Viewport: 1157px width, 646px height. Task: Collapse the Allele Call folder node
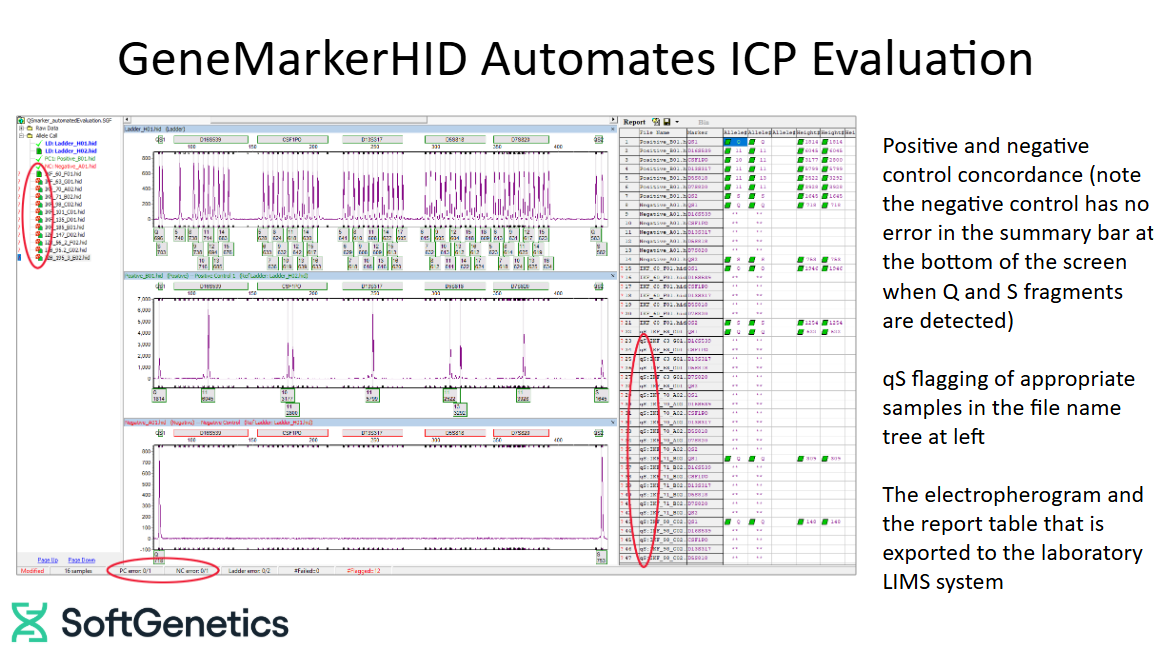click(21, 136)
